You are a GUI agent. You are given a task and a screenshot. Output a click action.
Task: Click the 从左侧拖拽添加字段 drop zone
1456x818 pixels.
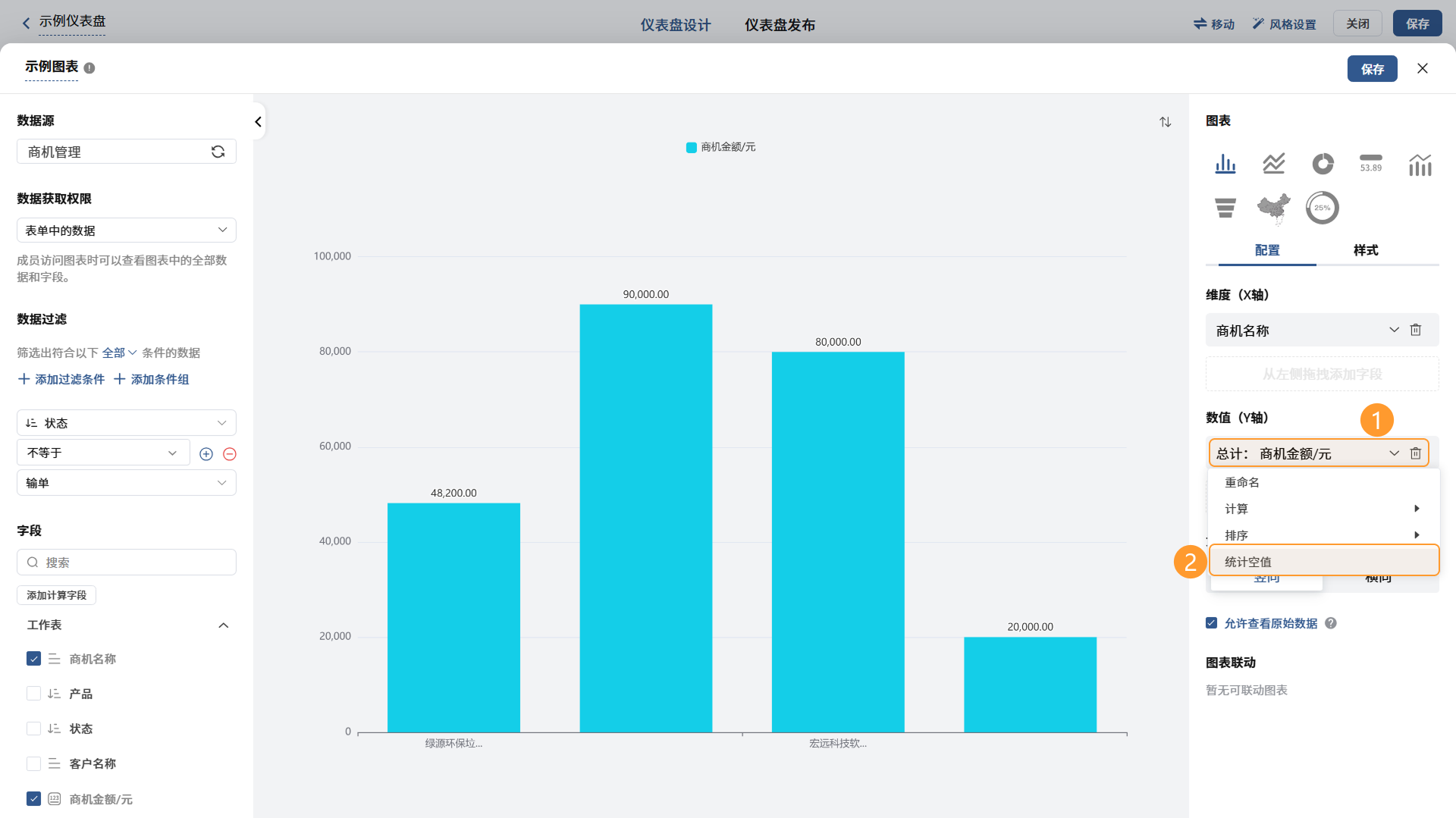pyautogui.click(x=1323, y=374)
